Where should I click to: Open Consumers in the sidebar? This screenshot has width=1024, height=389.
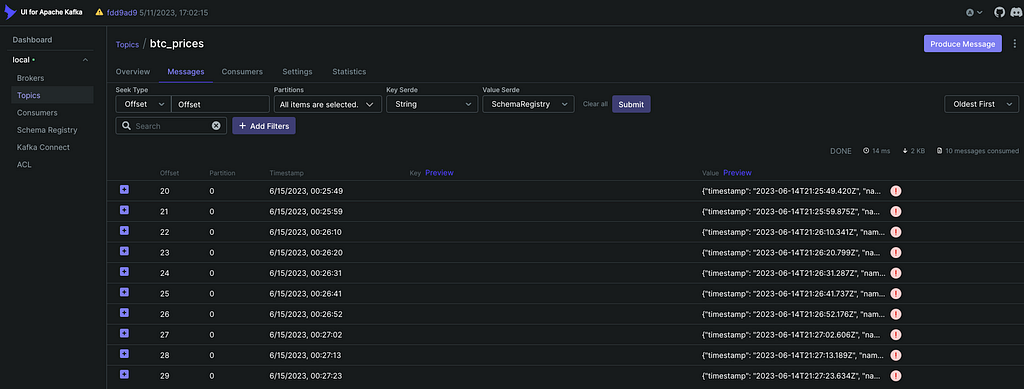(52, 112)
